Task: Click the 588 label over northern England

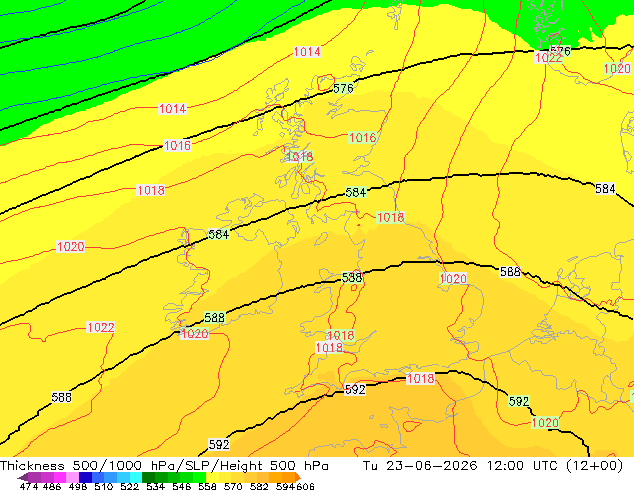Action: 352,277
